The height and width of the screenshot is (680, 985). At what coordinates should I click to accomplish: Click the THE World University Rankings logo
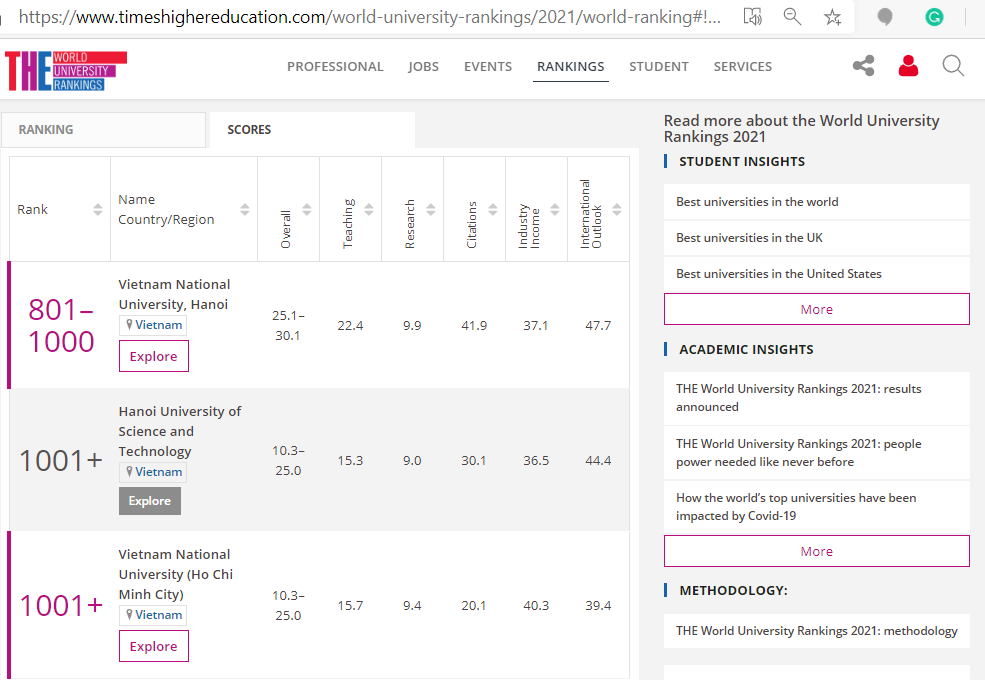[66, 69]
